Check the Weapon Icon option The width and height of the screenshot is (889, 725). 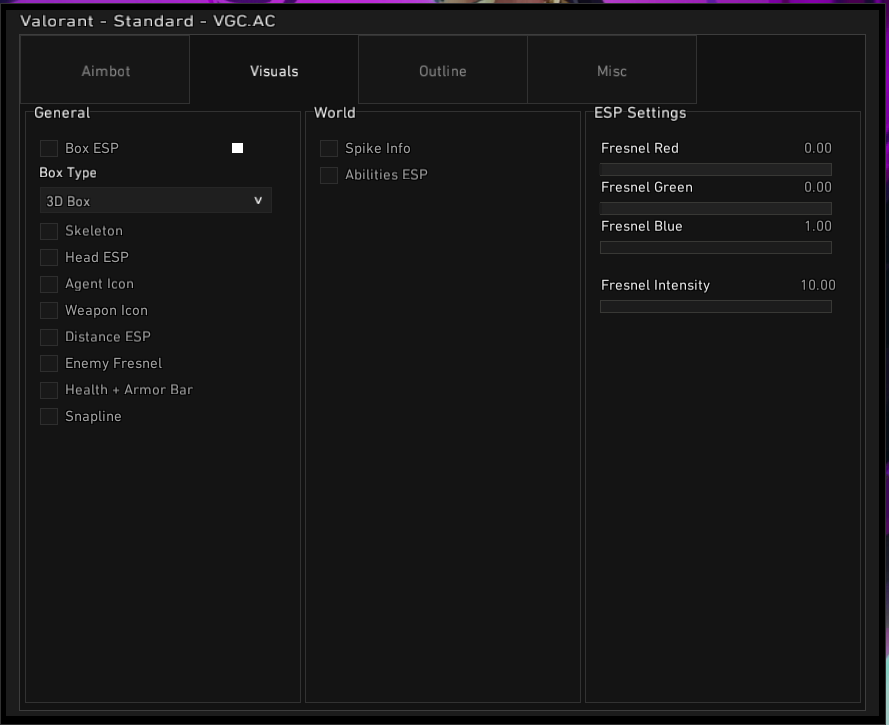coord(49,311)
